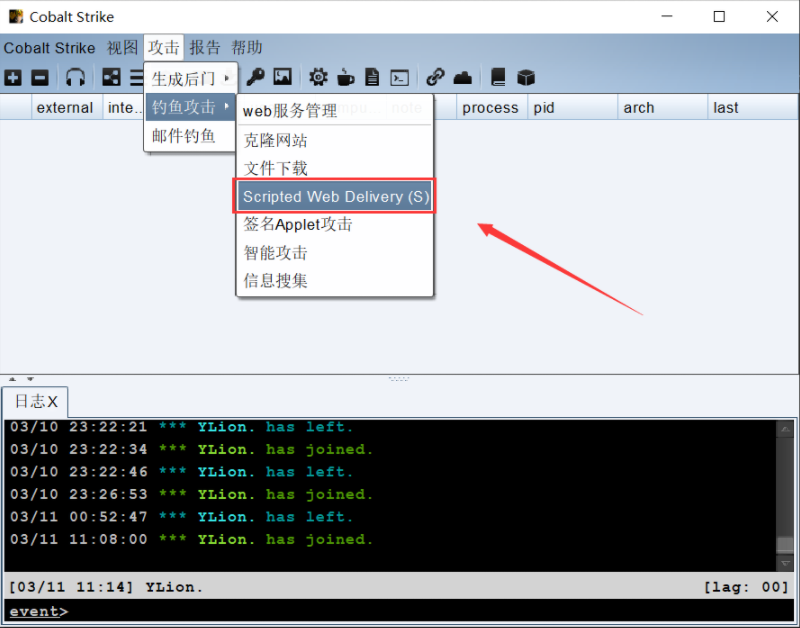Click the split pane collapse-up arrow
The width and height of the screenshot is (800, 628).
pos(13,379)
